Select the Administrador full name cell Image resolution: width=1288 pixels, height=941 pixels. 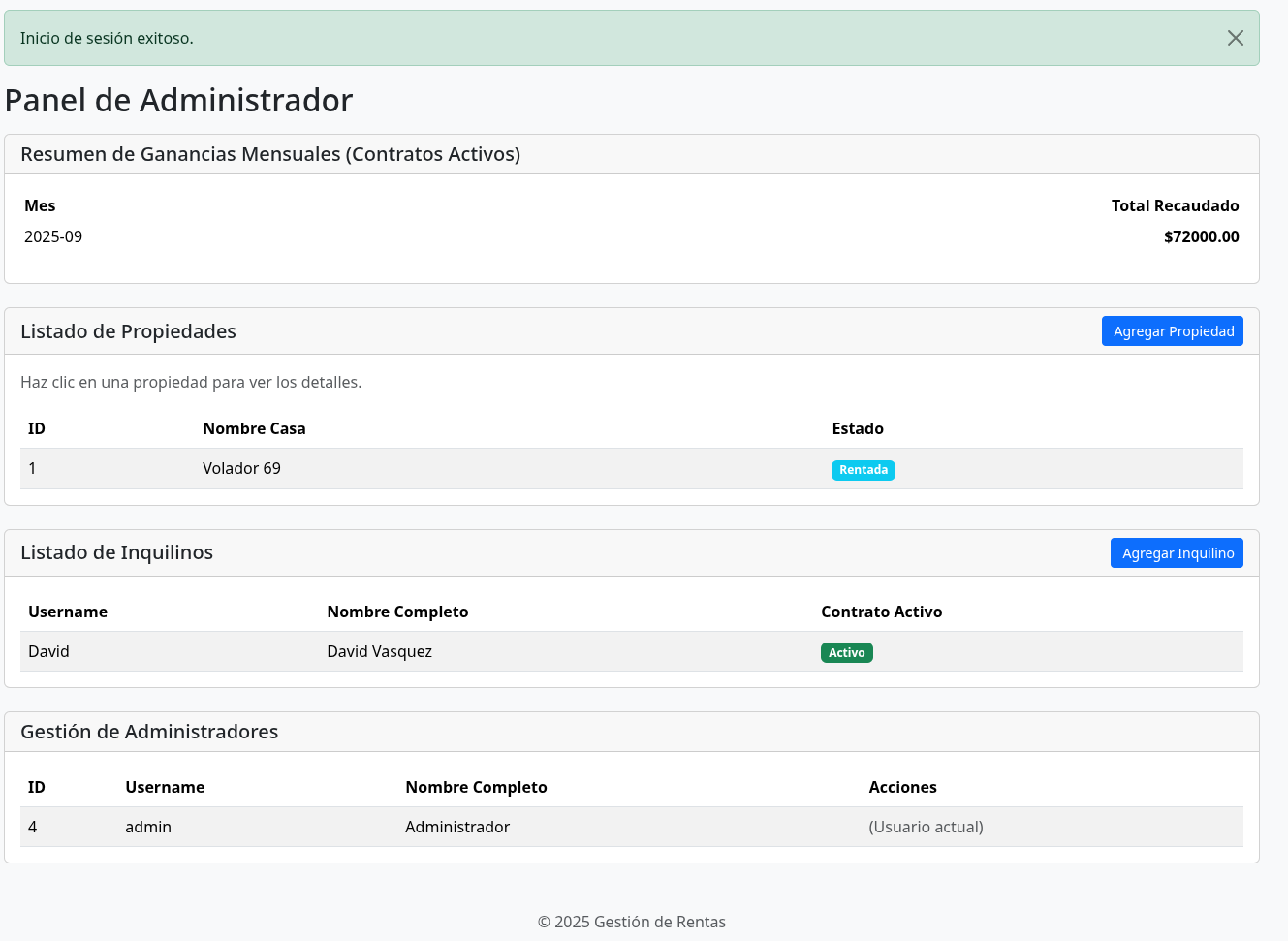tap(456, 828)
